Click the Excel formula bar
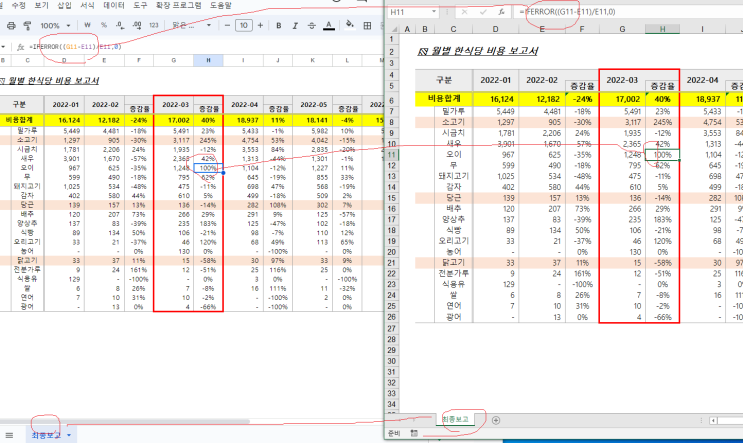 pyautogui.click(x=628, y=12)
